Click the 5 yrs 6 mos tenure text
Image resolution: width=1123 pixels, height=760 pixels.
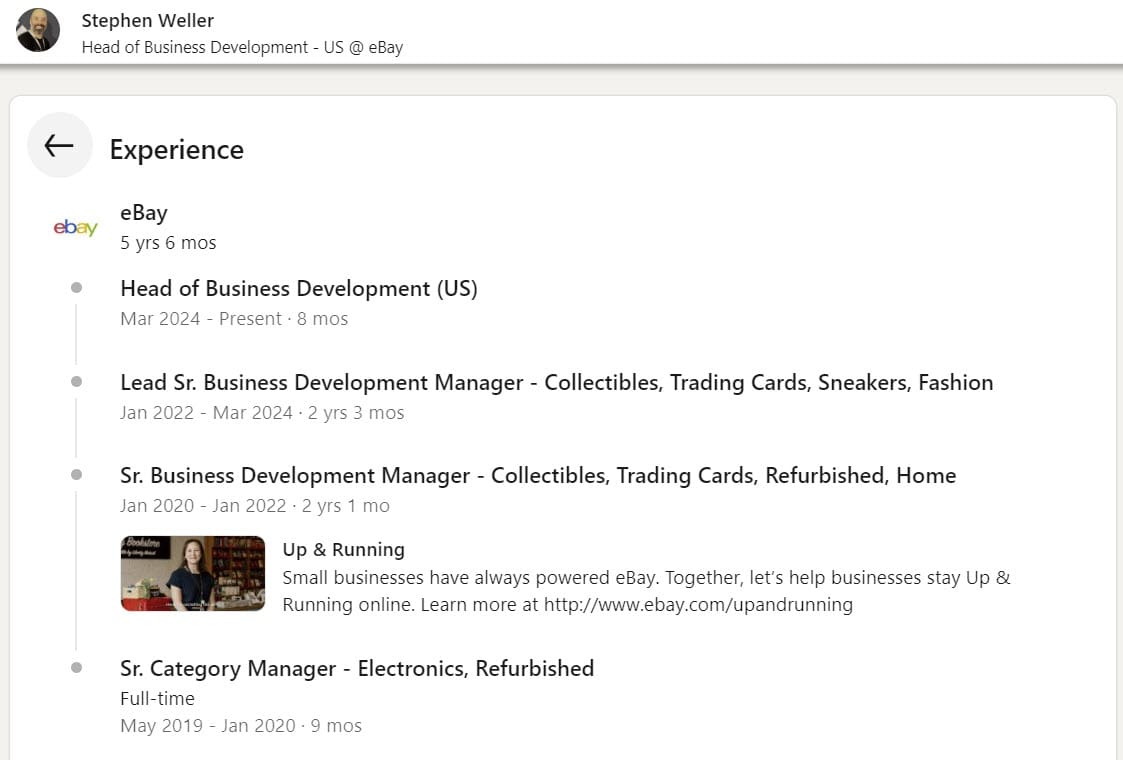pyautogui.click(x=168, y=243)
